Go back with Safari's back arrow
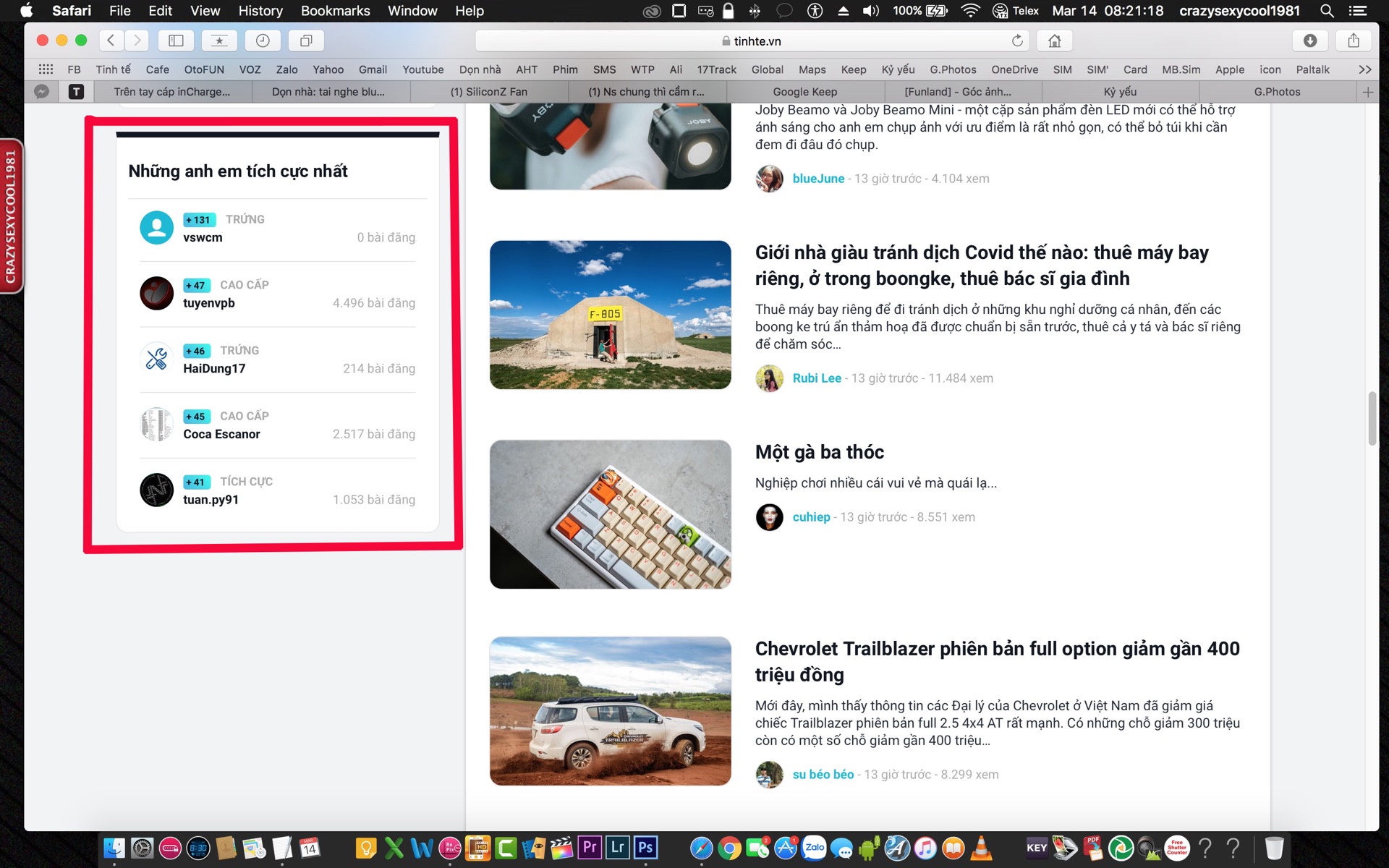 coord(111,41)
